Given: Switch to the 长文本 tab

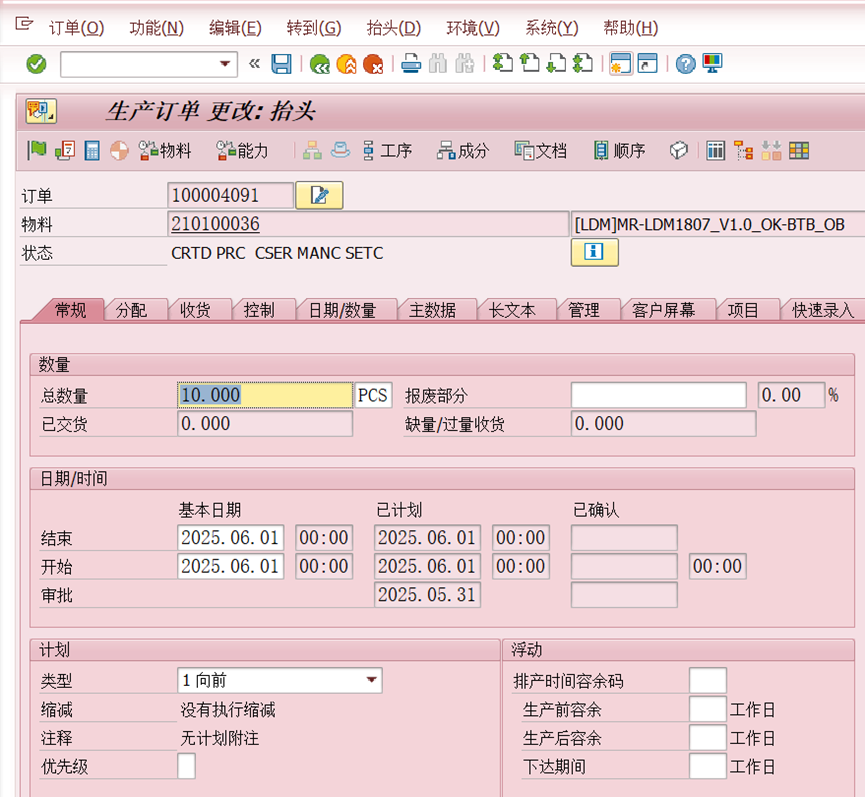Looking at the screenshot, I should tap(512, 310).
